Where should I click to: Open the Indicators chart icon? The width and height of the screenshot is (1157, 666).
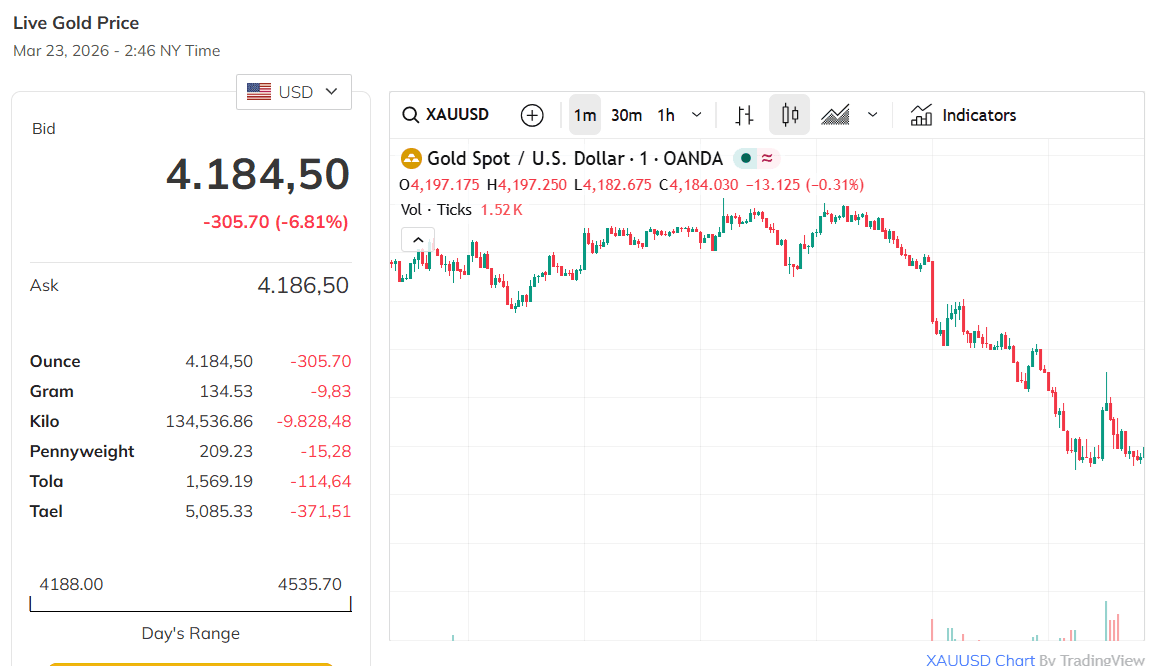coord(921,115)
